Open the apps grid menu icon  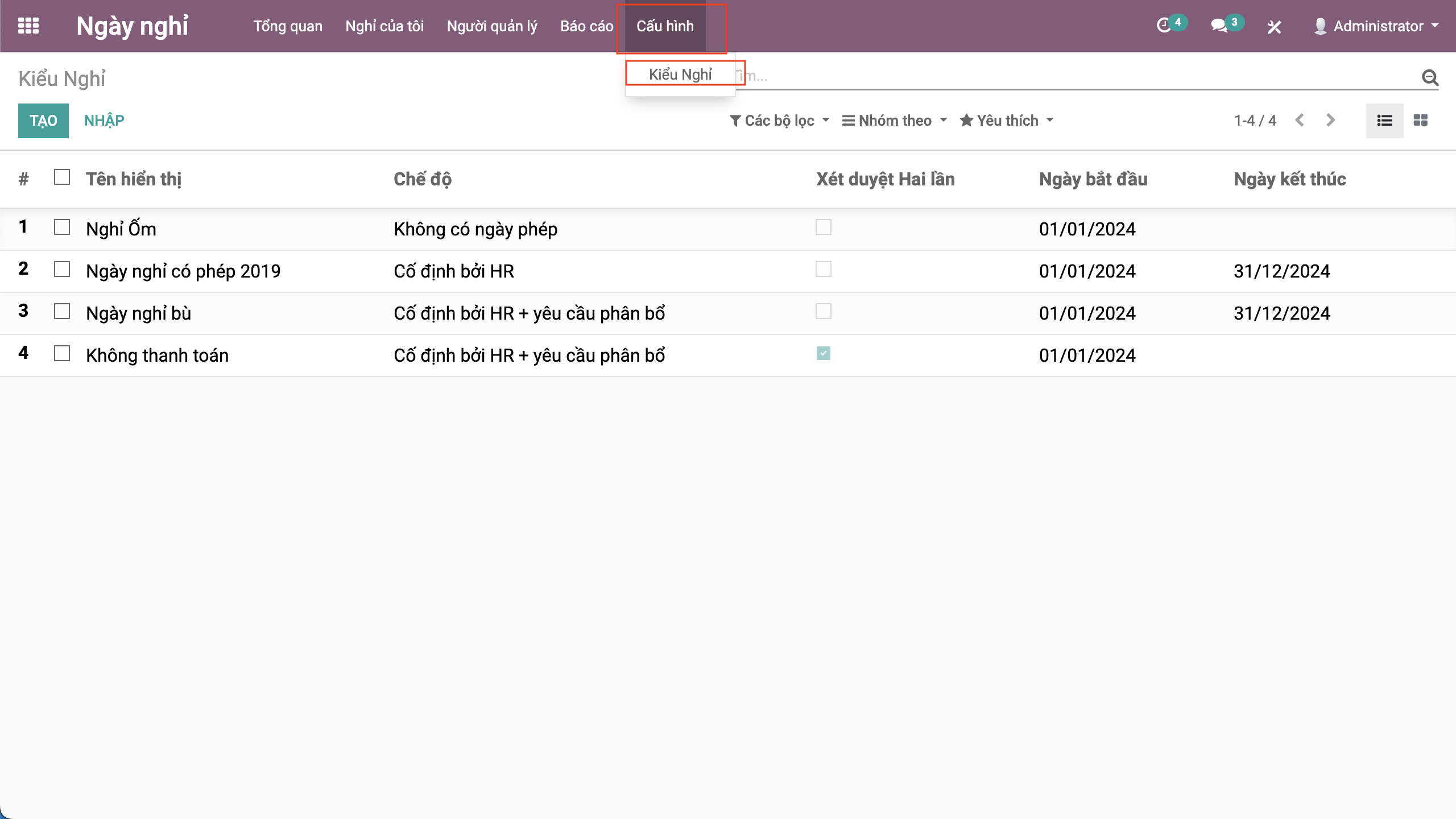[x=28, y=26]
